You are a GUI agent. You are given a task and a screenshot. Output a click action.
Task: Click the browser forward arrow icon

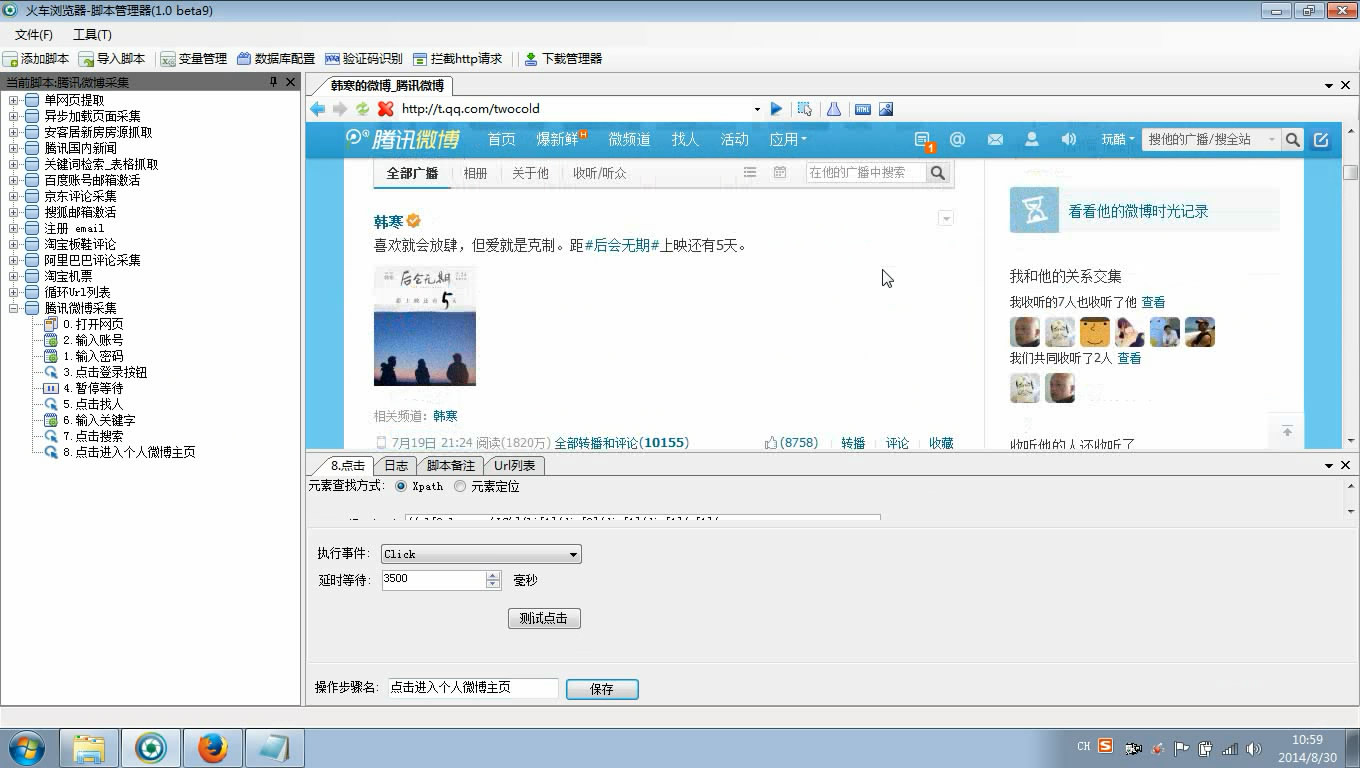pos(340,109)
